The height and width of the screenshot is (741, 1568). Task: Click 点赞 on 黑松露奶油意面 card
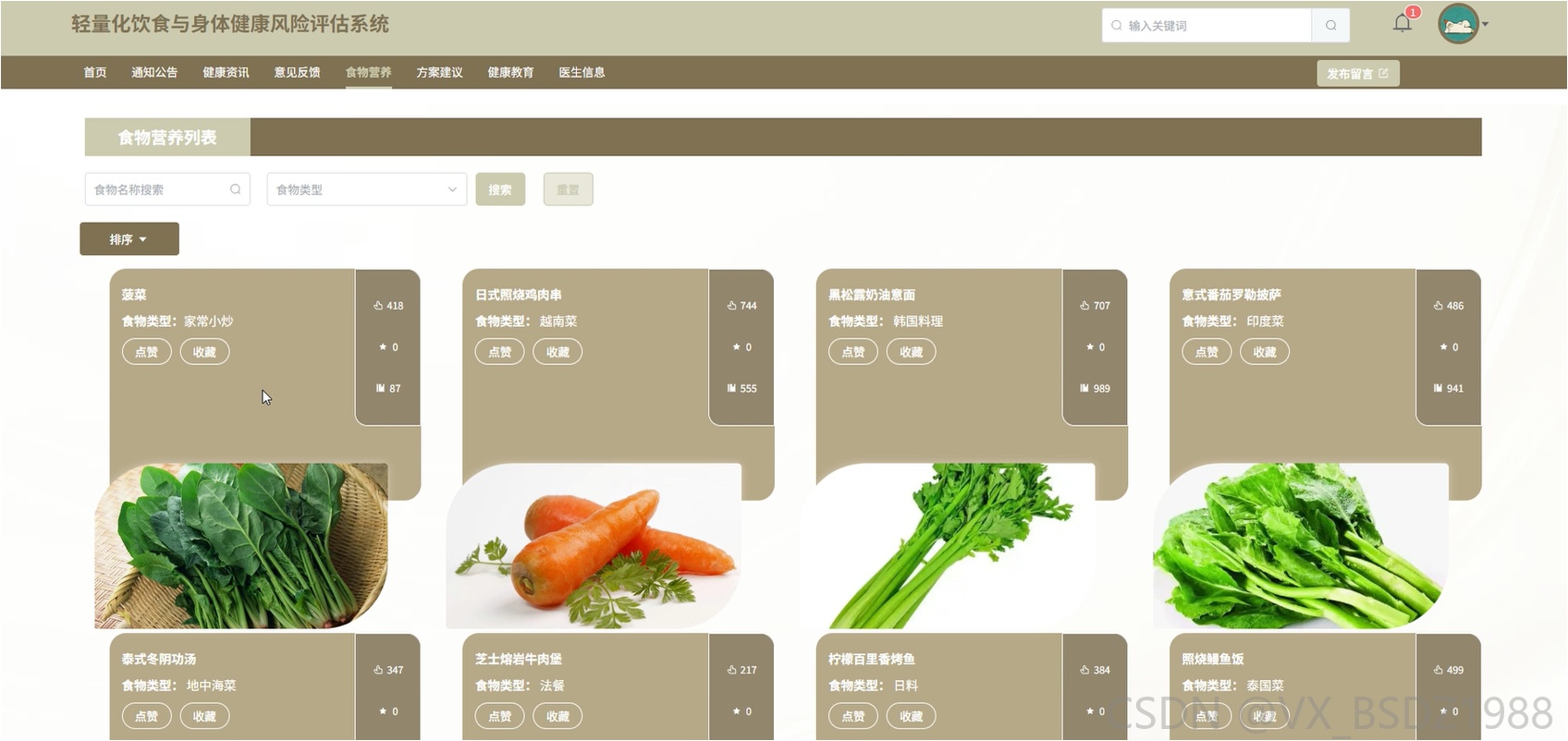tap(852, 352)
